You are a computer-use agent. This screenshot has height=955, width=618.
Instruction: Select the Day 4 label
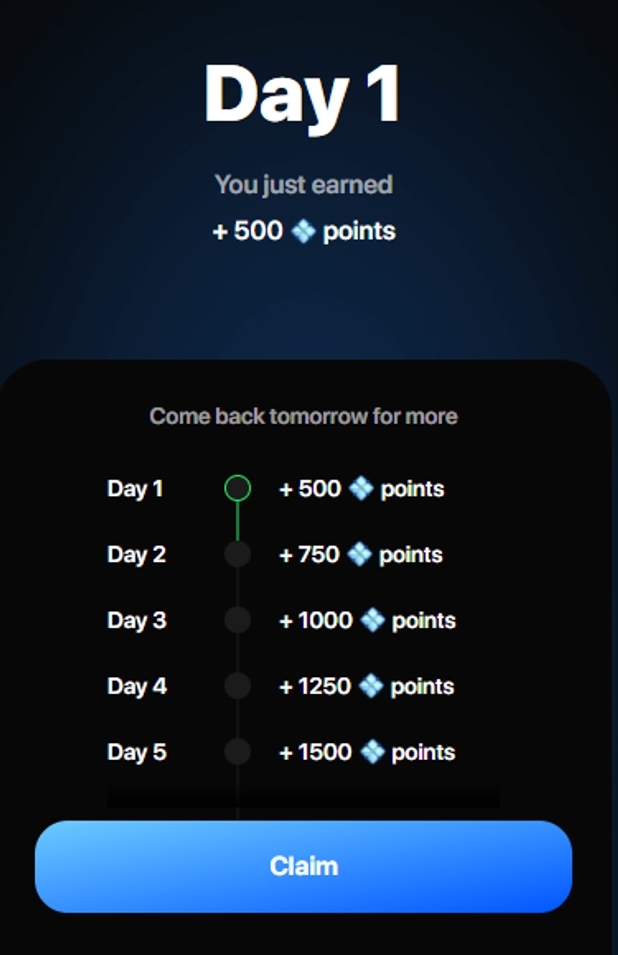click(x=136, y=686)
